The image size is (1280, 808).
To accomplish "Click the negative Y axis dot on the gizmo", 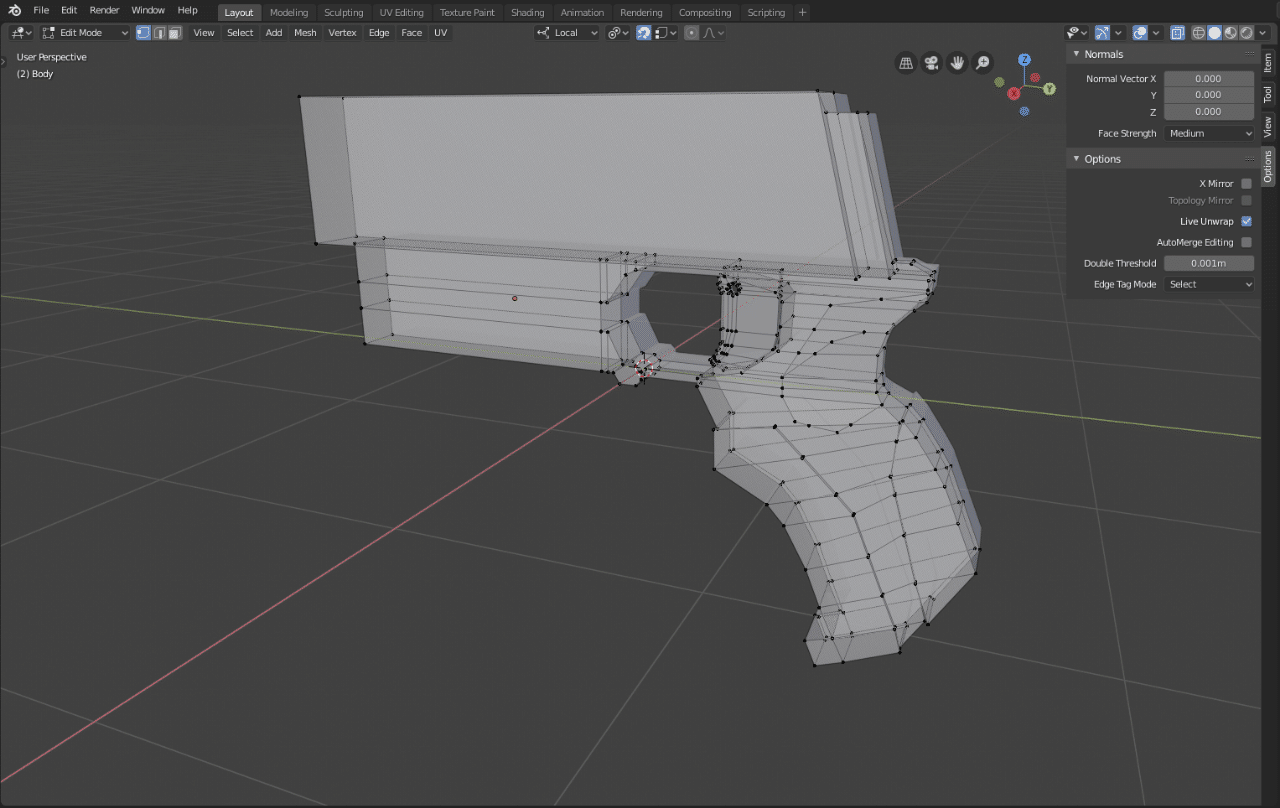I will (999, 82).
